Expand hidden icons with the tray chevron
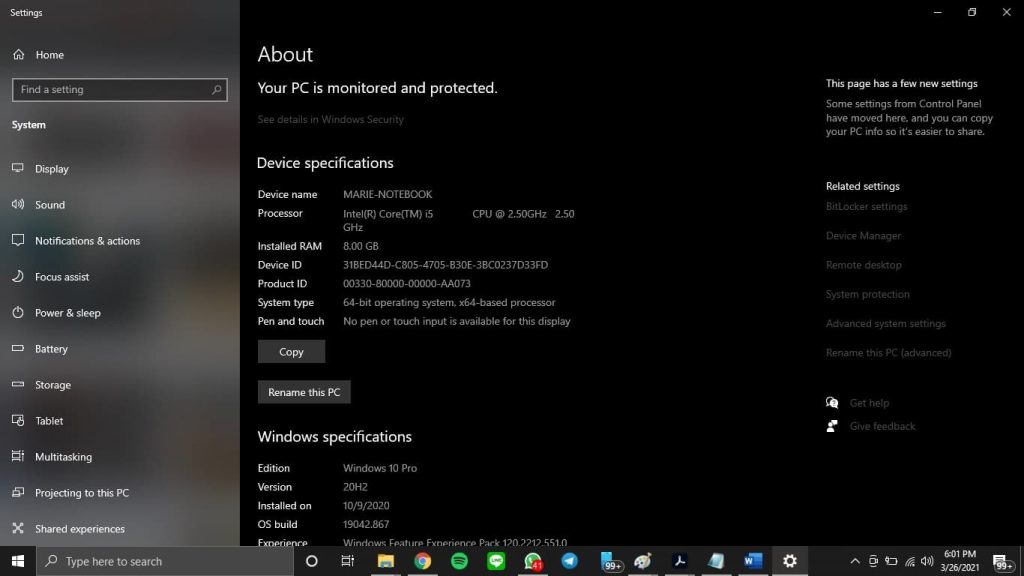1024x576 pixels. pyautogui.click(x=855, y=561)
